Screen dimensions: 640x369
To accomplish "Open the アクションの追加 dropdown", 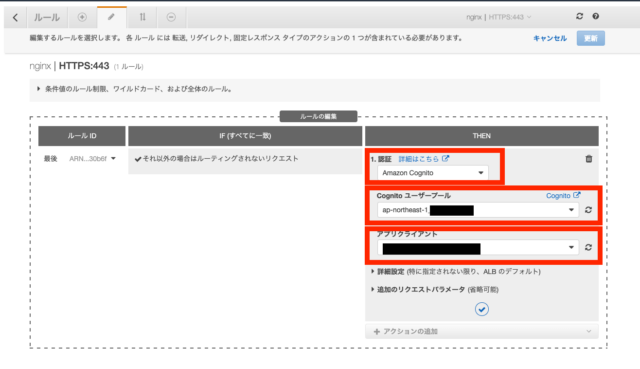I will pos(482,331).
